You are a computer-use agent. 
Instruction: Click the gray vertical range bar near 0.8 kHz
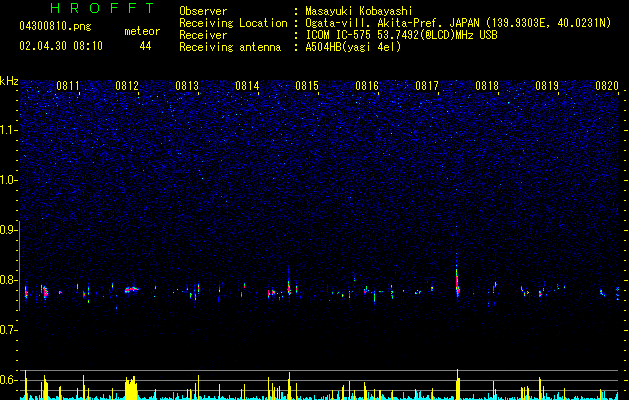pos(19,266)
